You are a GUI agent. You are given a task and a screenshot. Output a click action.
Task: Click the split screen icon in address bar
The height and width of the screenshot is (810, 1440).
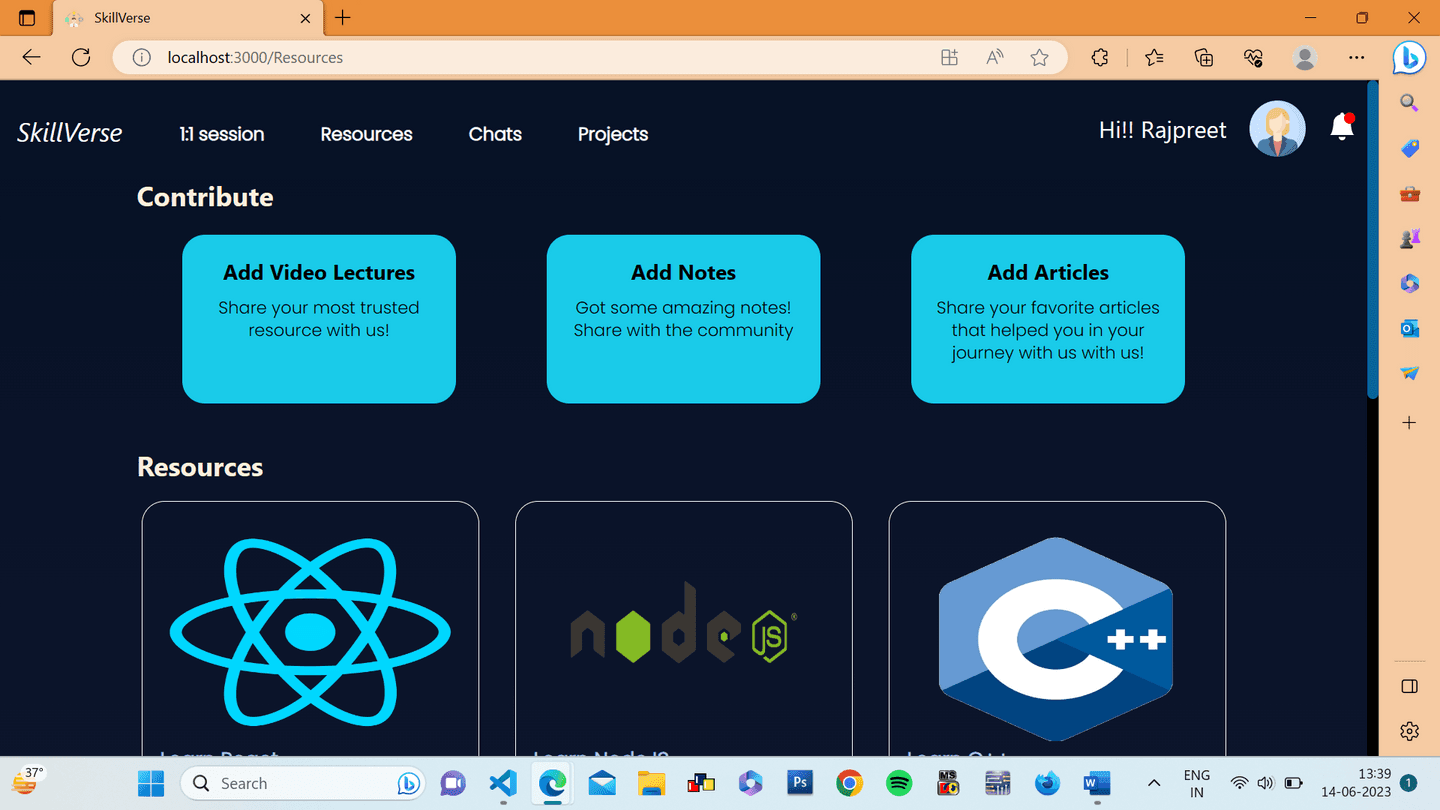(x=949, y=57)
